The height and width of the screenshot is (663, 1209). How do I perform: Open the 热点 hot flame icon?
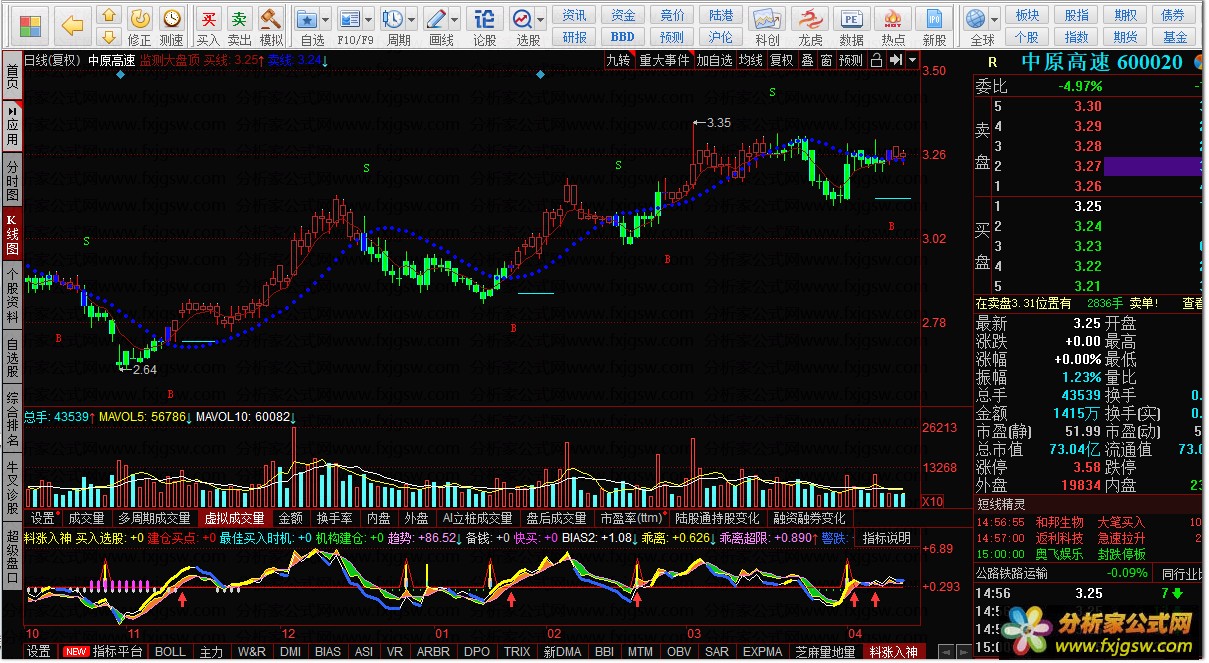tap(893, 24)
